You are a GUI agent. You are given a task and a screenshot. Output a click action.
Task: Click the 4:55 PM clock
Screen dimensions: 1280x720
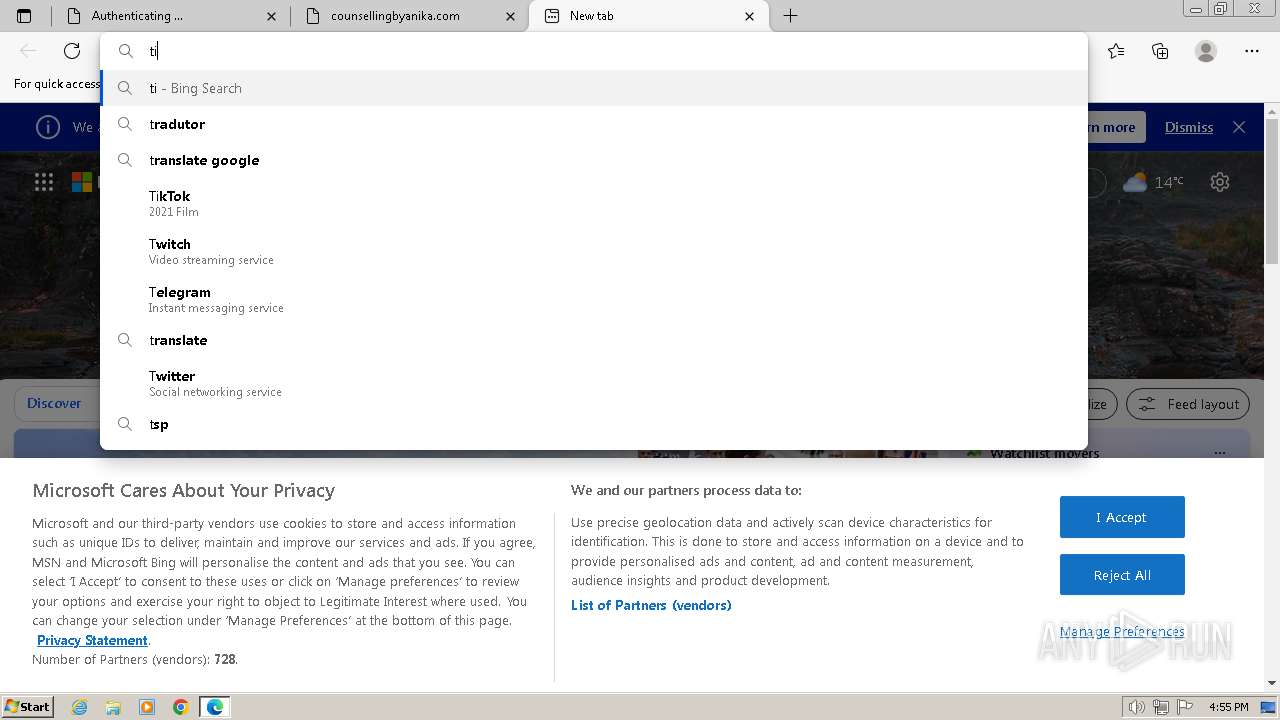[1228, 707]
